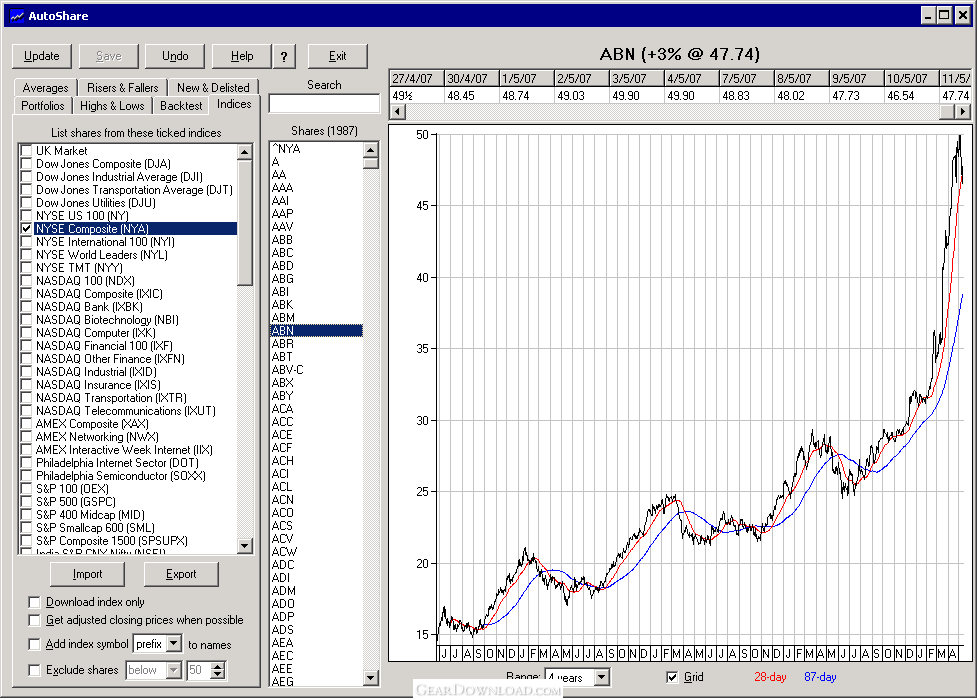Select ABT in the shares list

pos(316,356)
